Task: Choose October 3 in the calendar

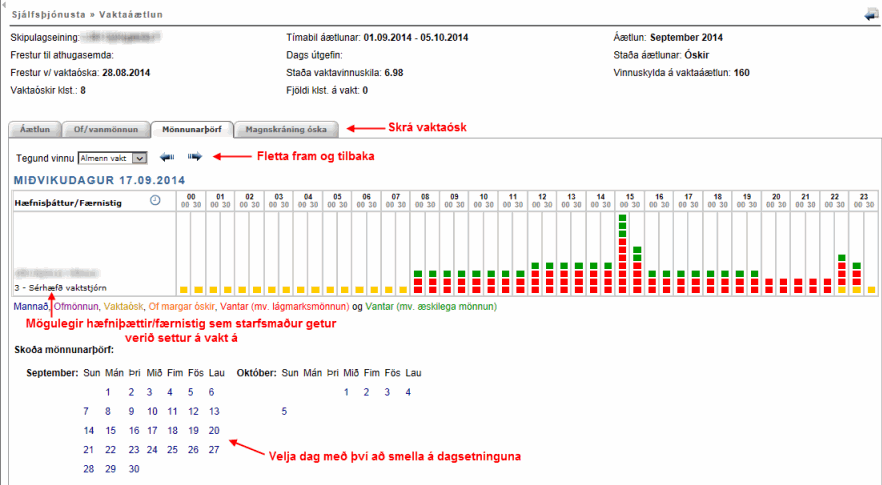Action: [387, 392]
